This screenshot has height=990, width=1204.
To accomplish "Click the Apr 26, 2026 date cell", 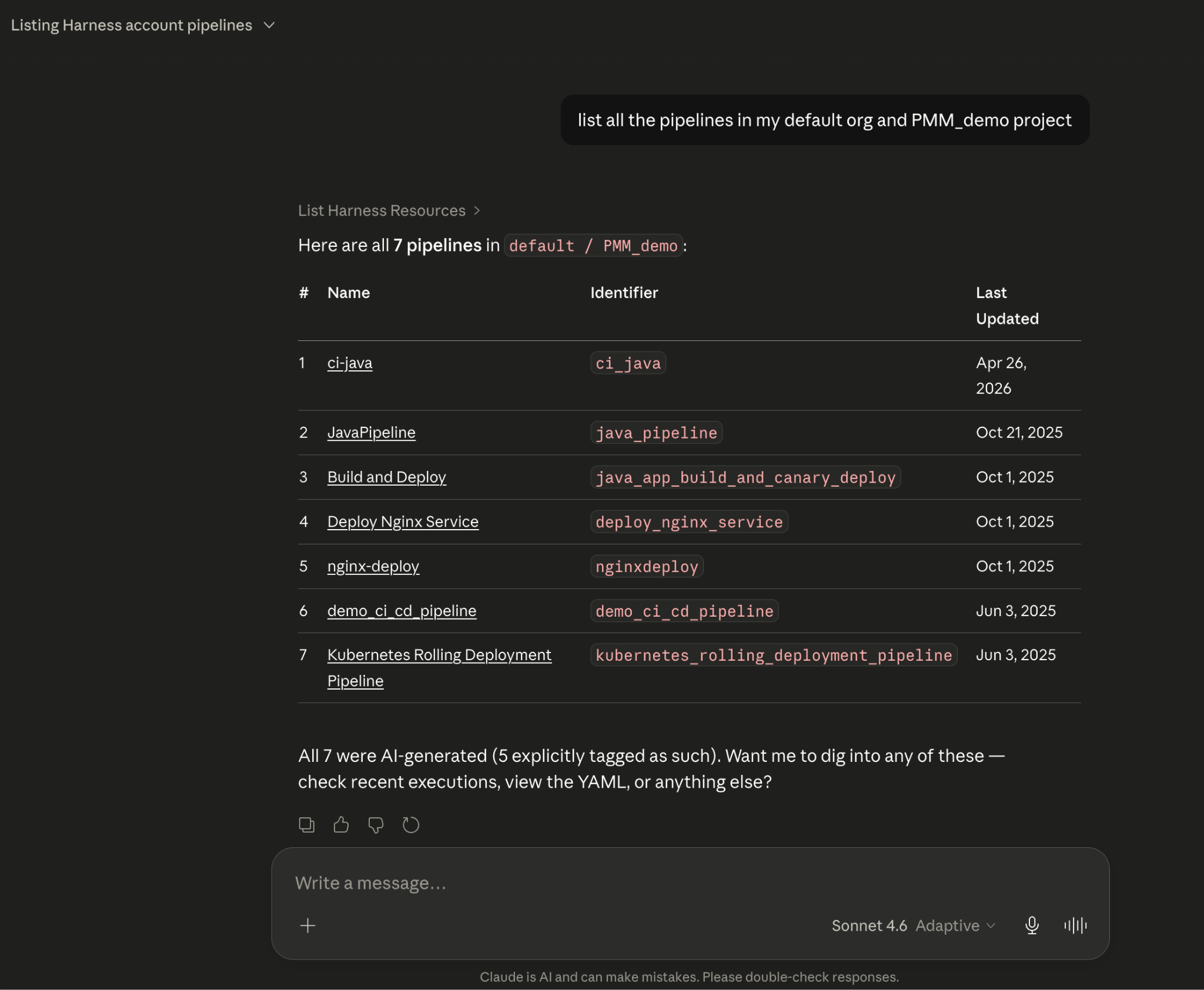I will (x=1001, y=376).
